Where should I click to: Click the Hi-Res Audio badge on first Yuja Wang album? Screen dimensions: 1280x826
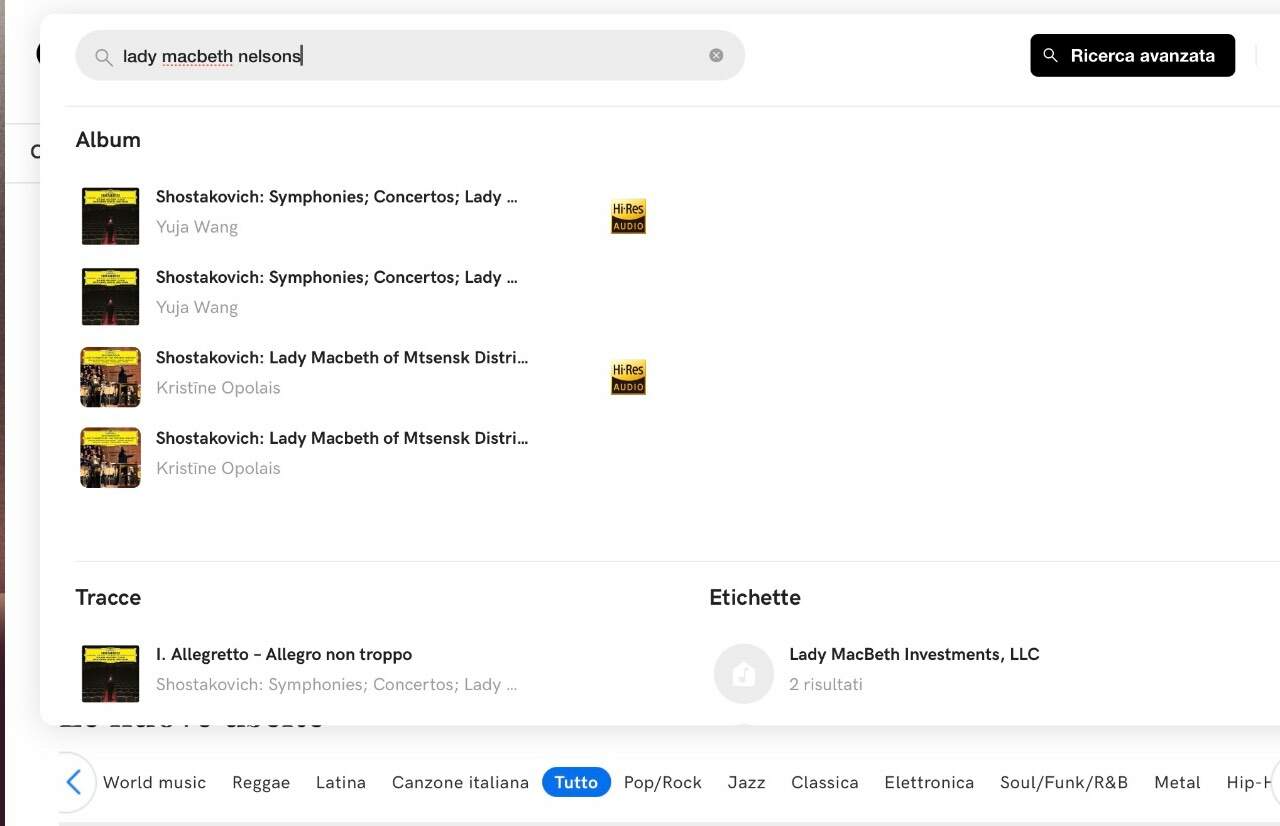628,216
